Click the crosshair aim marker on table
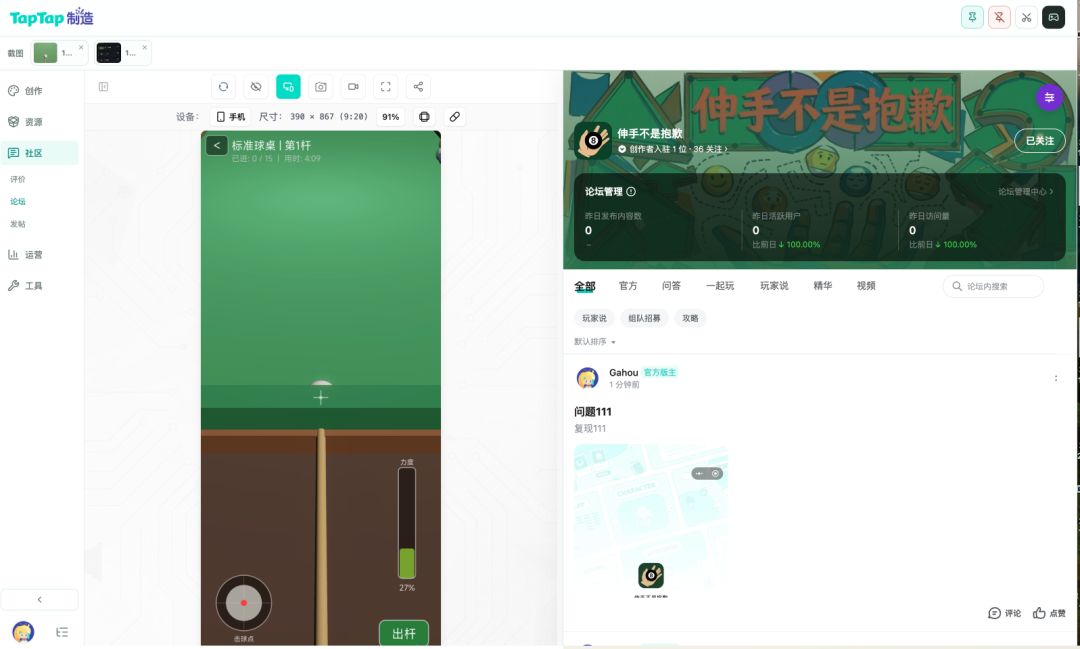 (320, 398)
